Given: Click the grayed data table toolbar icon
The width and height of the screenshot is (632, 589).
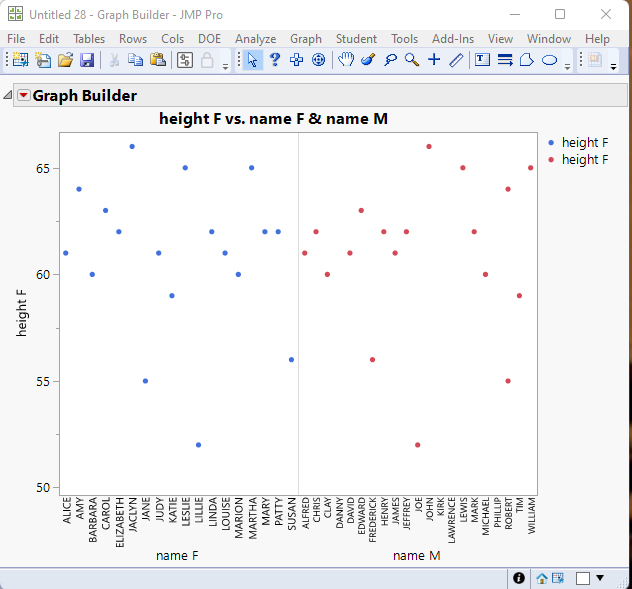Looking at the screenshot, I should [x=595, y=60].
